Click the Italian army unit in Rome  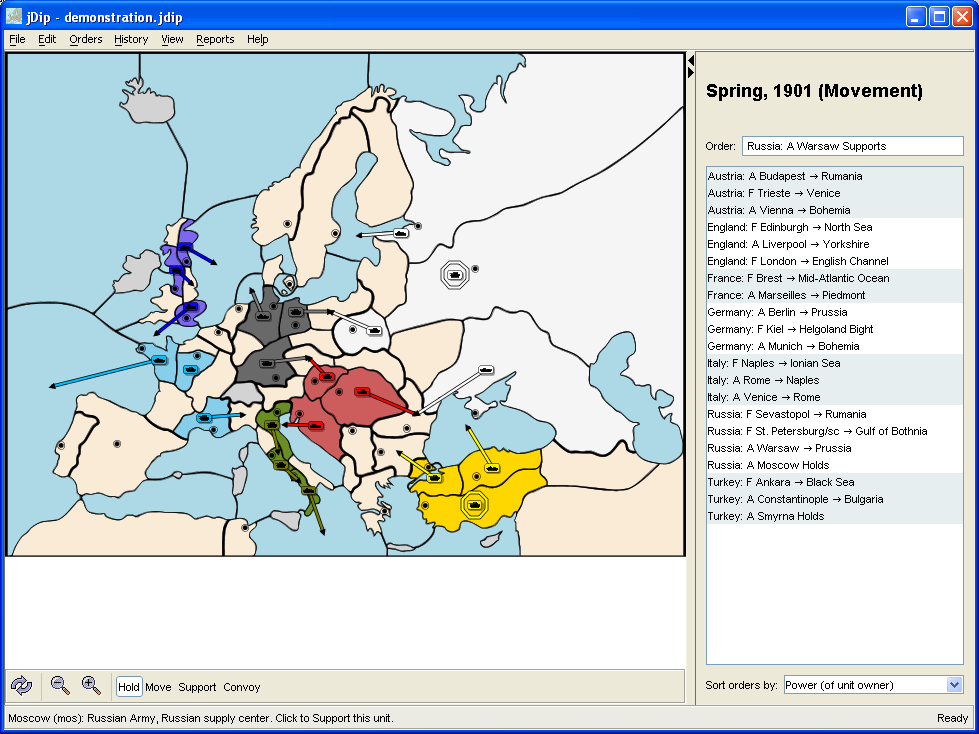click(280, 464)
